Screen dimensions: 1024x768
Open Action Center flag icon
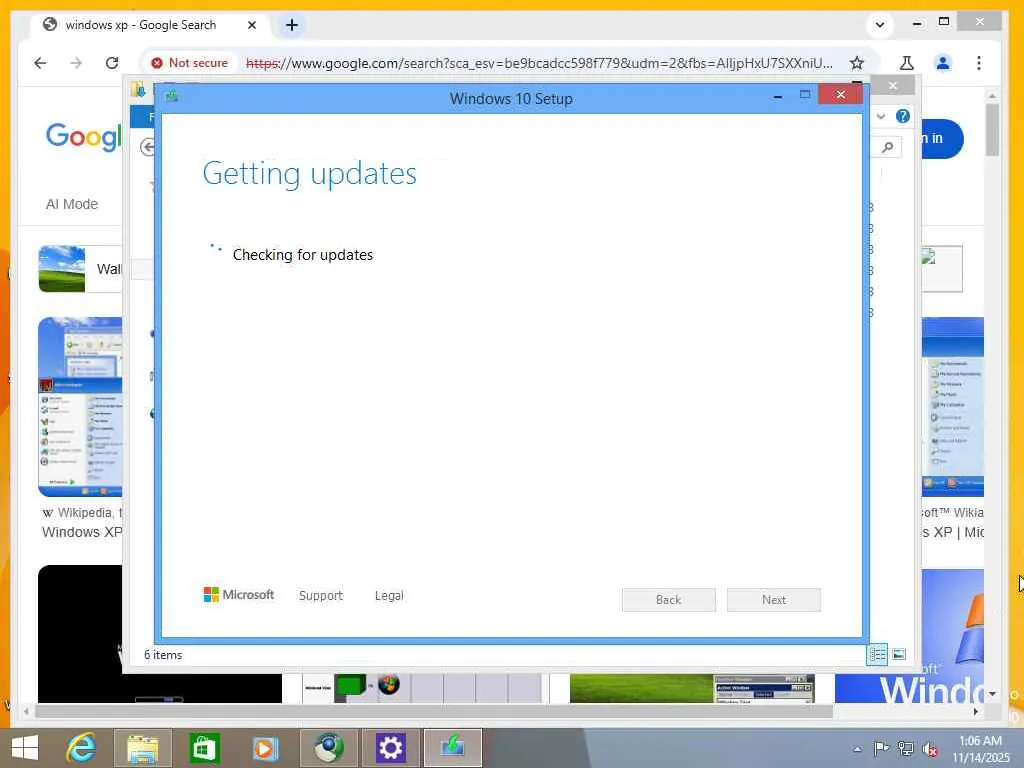pos(881,748)
